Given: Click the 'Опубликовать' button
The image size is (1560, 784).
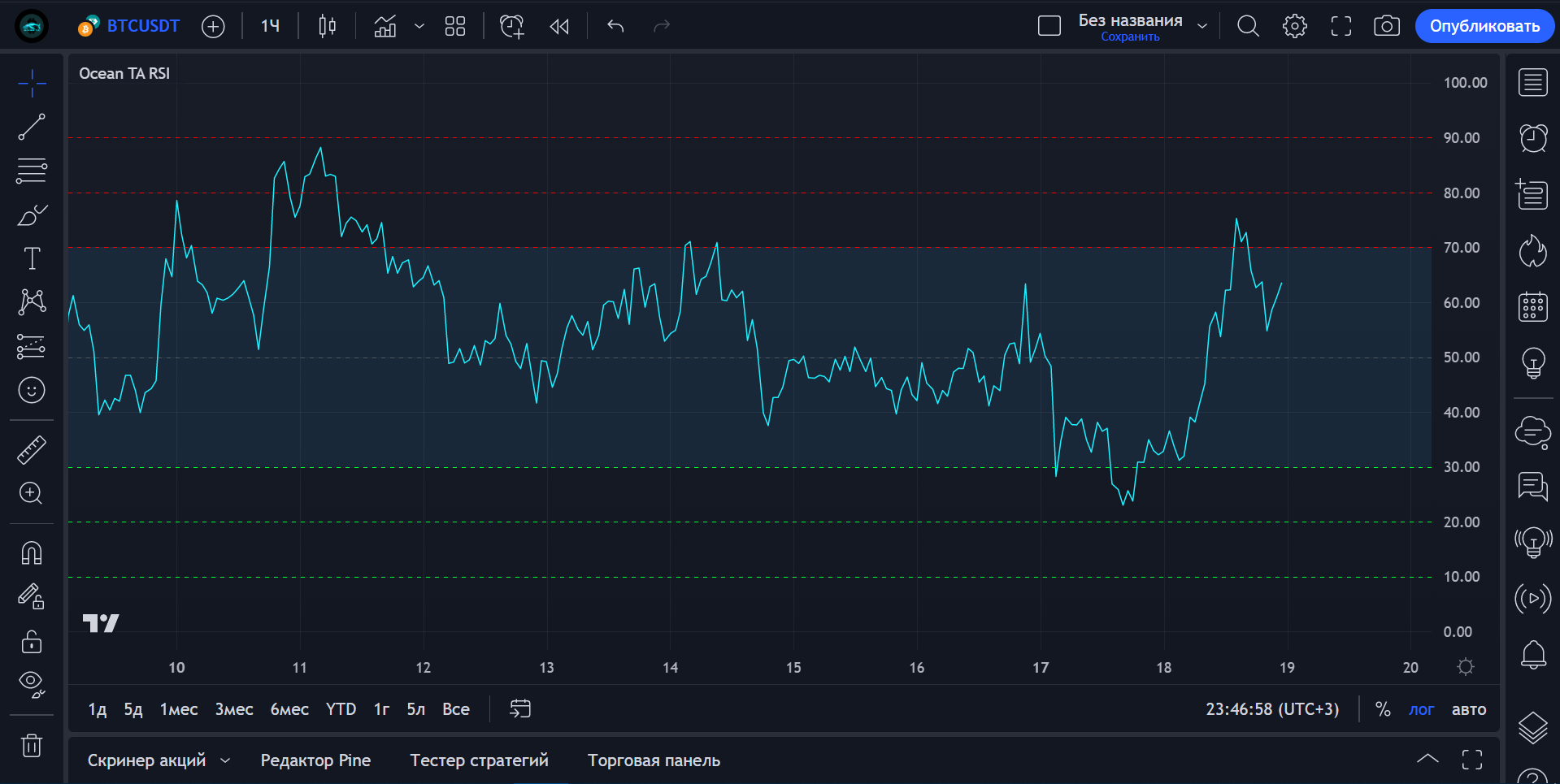Looking at the screenshot, I should pos(1484,26).
